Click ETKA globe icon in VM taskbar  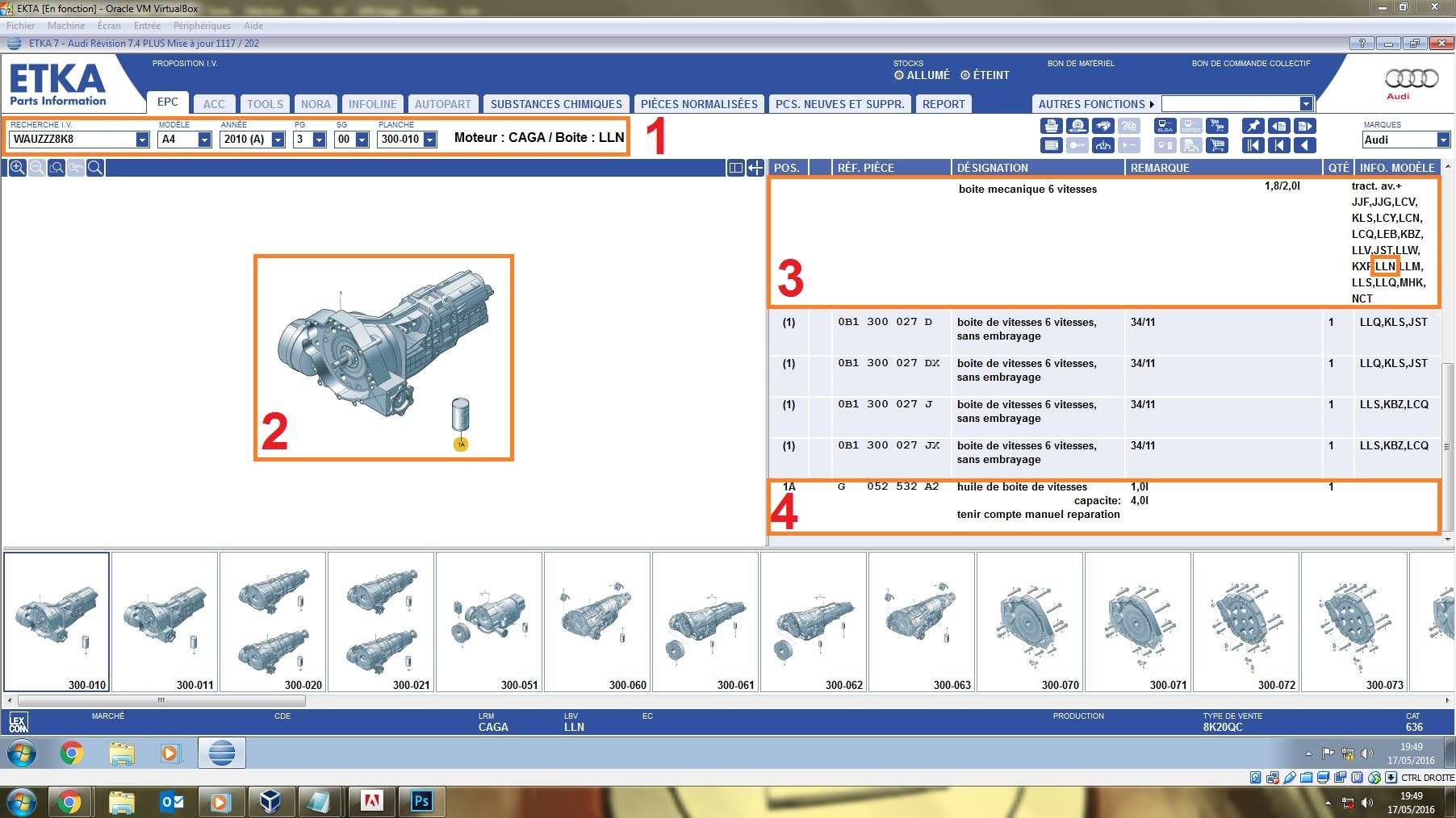click(x=221, y=753)
